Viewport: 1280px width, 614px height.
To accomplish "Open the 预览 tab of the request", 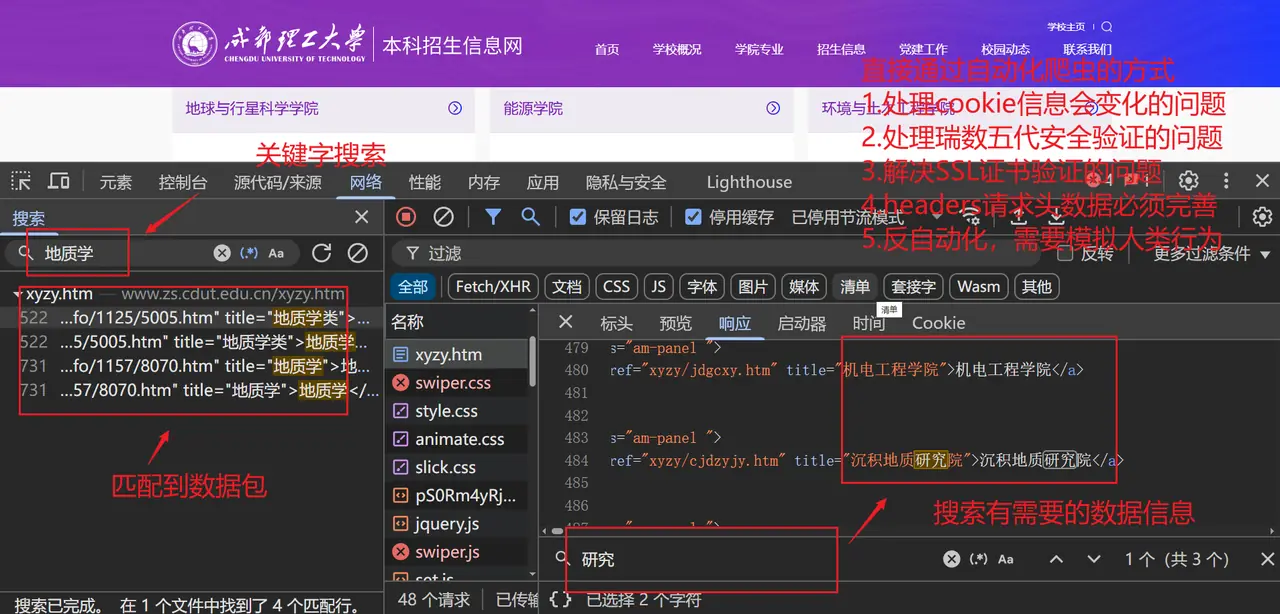I will [675, 323].
